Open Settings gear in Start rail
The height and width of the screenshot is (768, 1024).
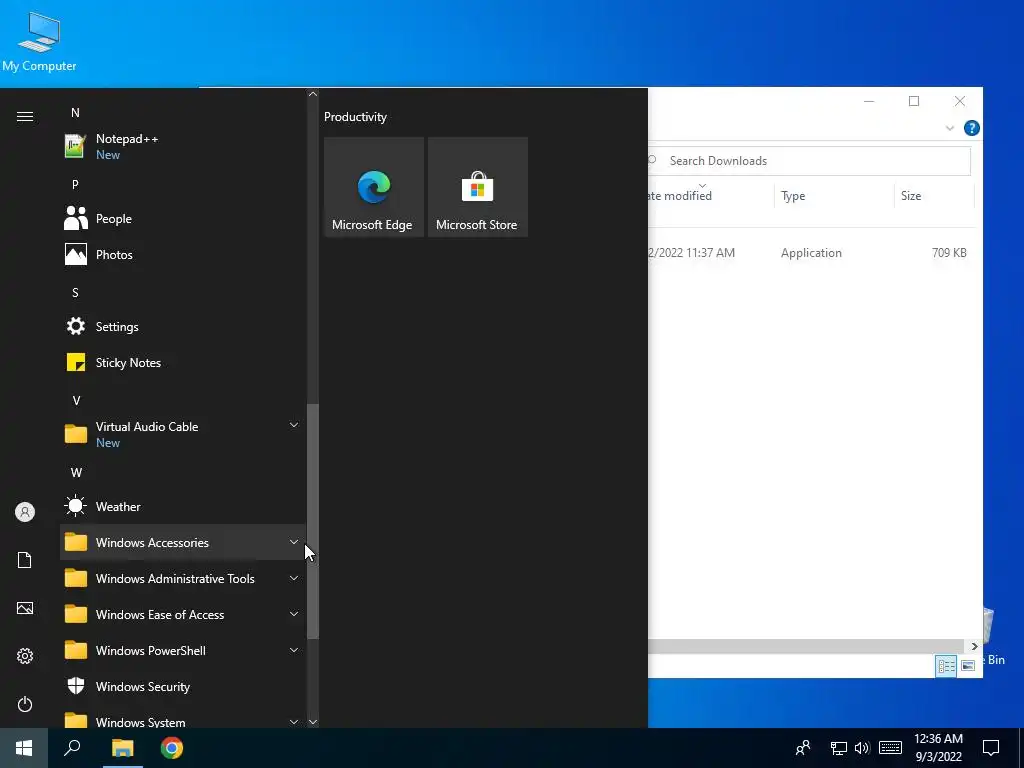click(x=25, y=656)
